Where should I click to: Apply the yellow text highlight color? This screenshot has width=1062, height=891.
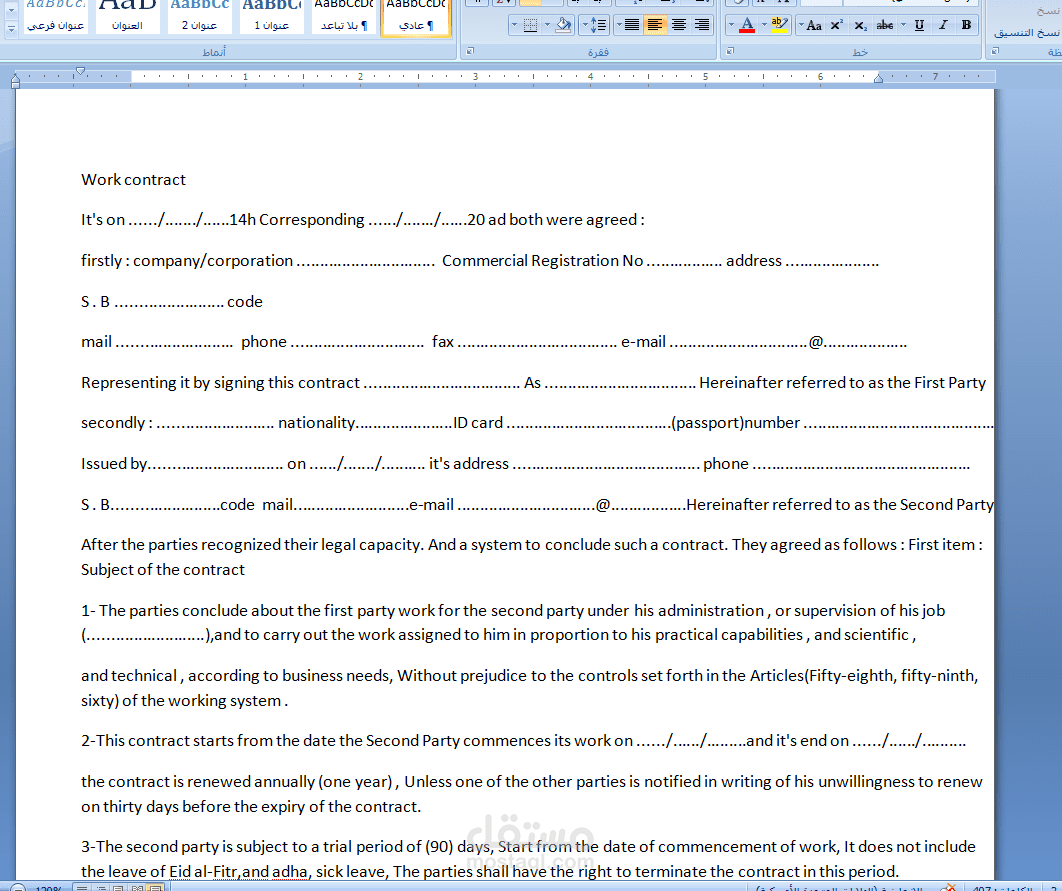coord(780,25)
